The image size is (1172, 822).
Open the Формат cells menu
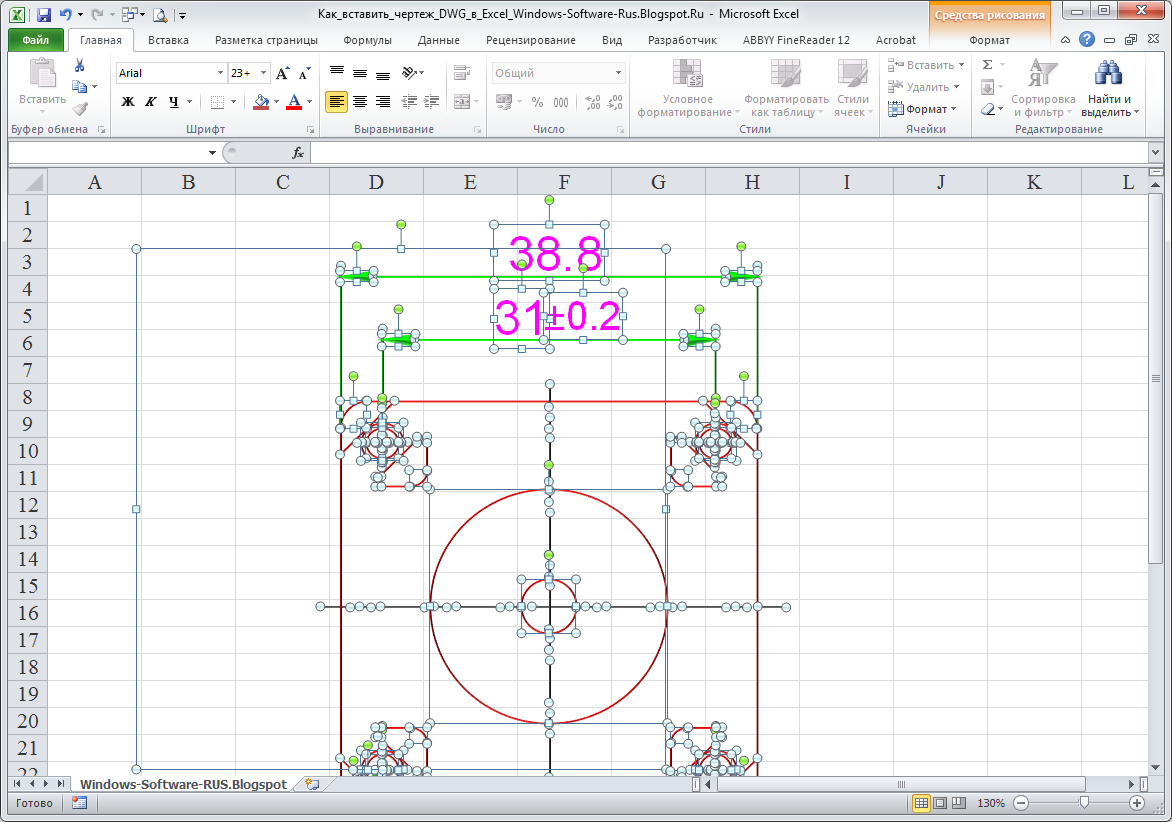coord(922,109)
